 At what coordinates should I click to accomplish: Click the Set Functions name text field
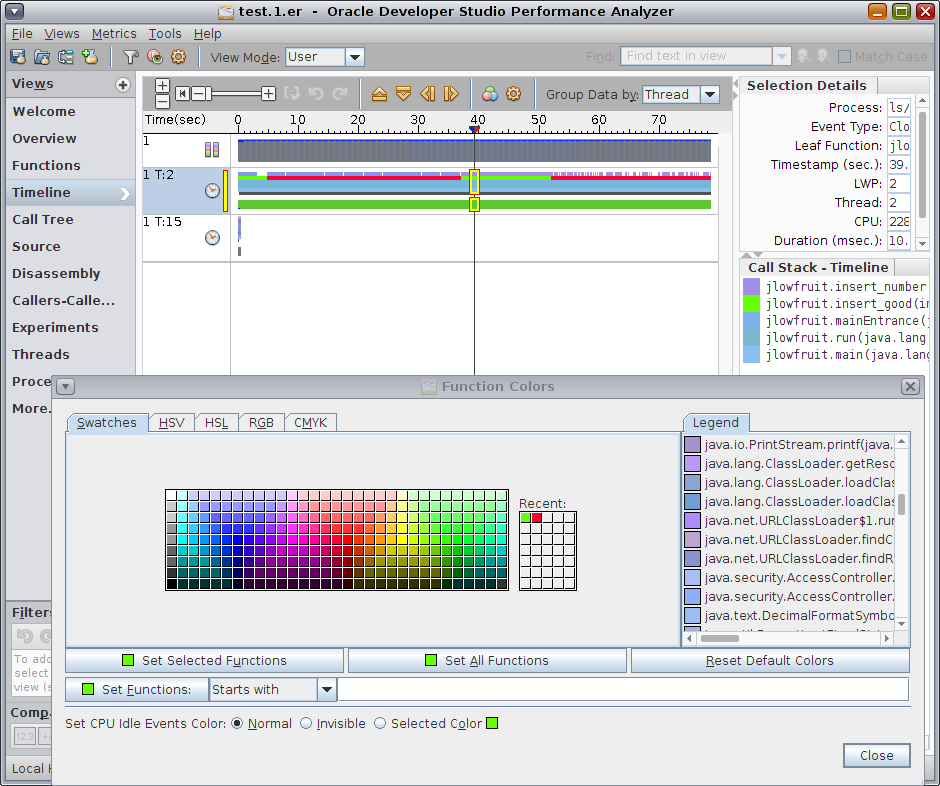click(x=623, y=689)
